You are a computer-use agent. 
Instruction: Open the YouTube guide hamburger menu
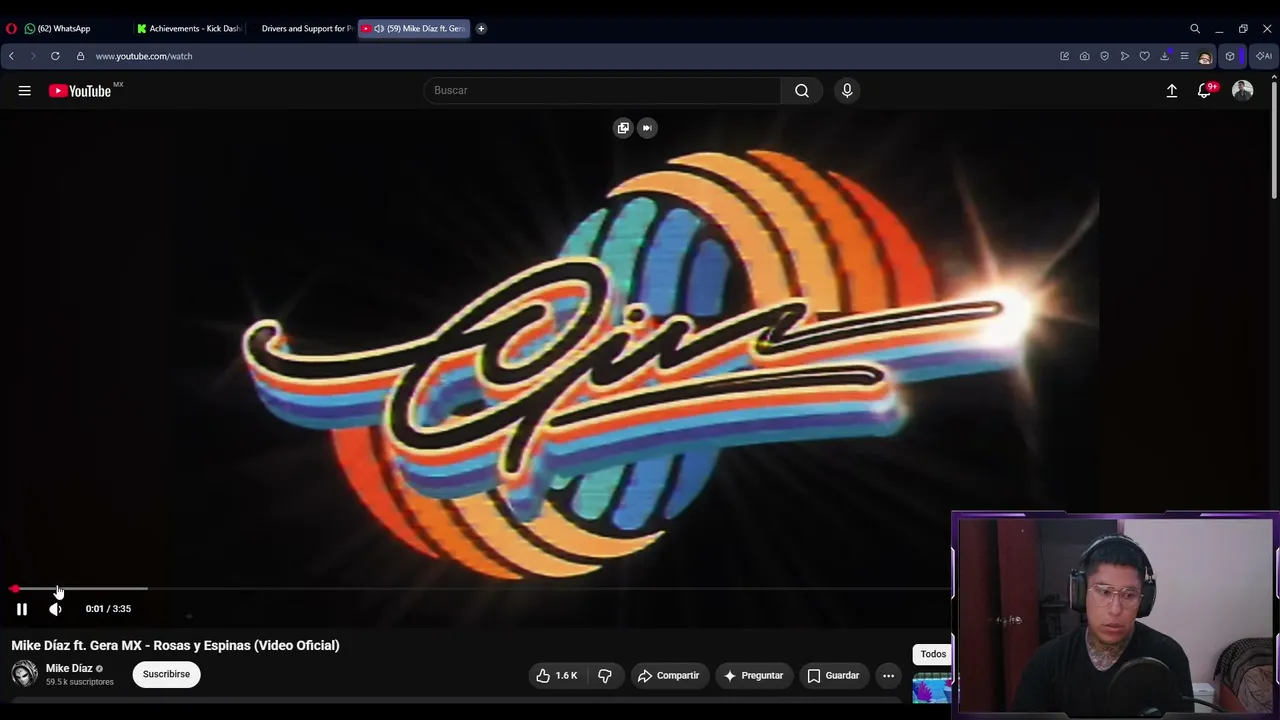tap(24, 91)
